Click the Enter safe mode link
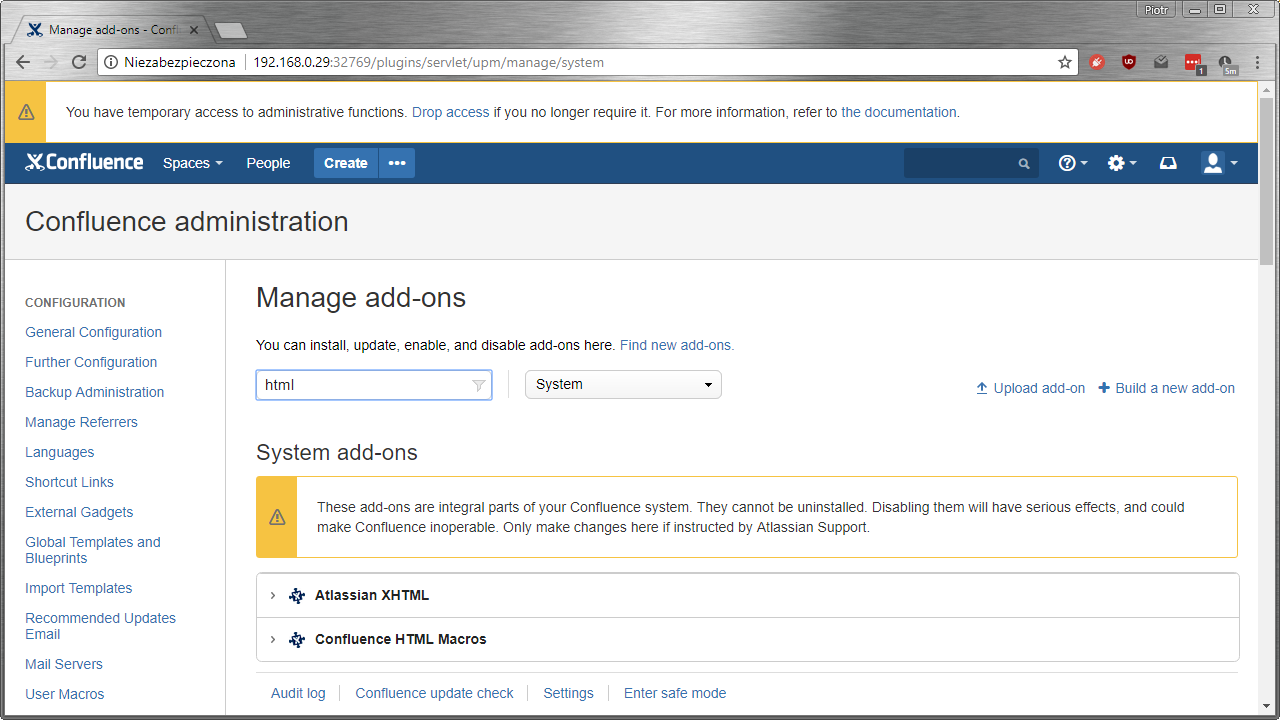Viewport: 1280px width, 720px height. pyautogui.click(x=675, y=693)
